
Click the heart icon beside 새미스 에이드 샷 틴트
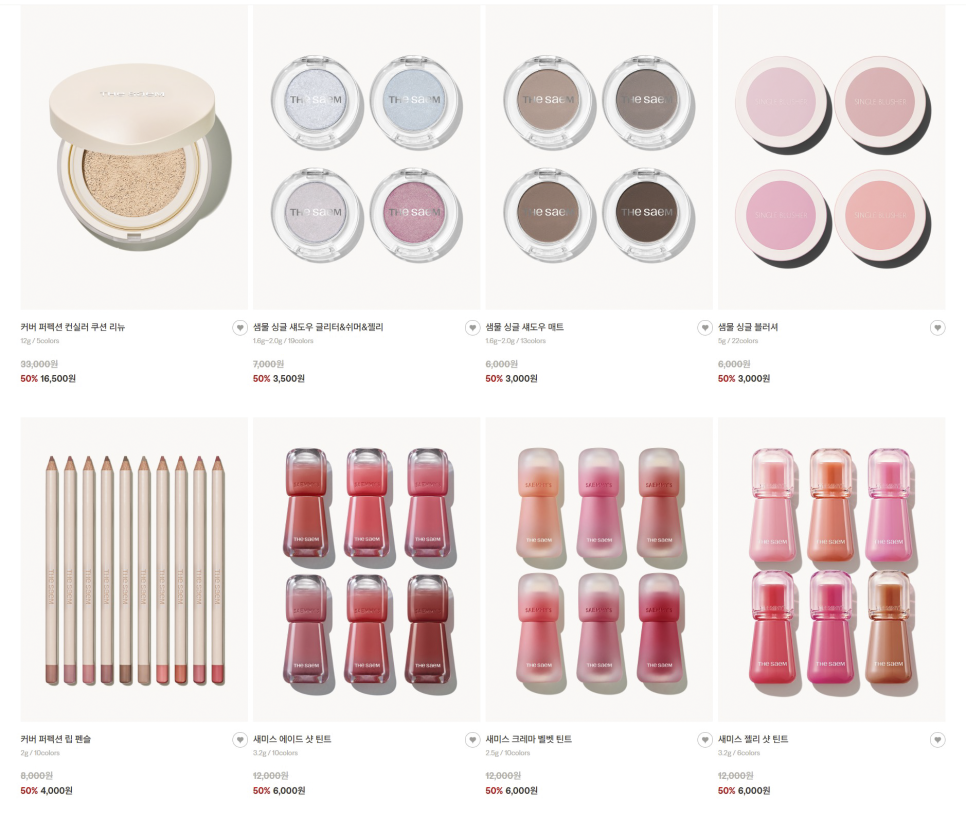pyautogui.click(x=473, y=739)
